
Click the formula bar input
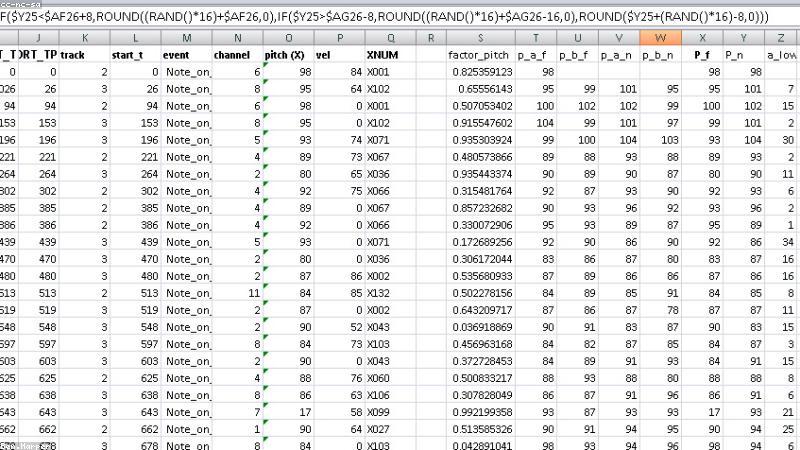pyautogui.click(x=400, y=17)
